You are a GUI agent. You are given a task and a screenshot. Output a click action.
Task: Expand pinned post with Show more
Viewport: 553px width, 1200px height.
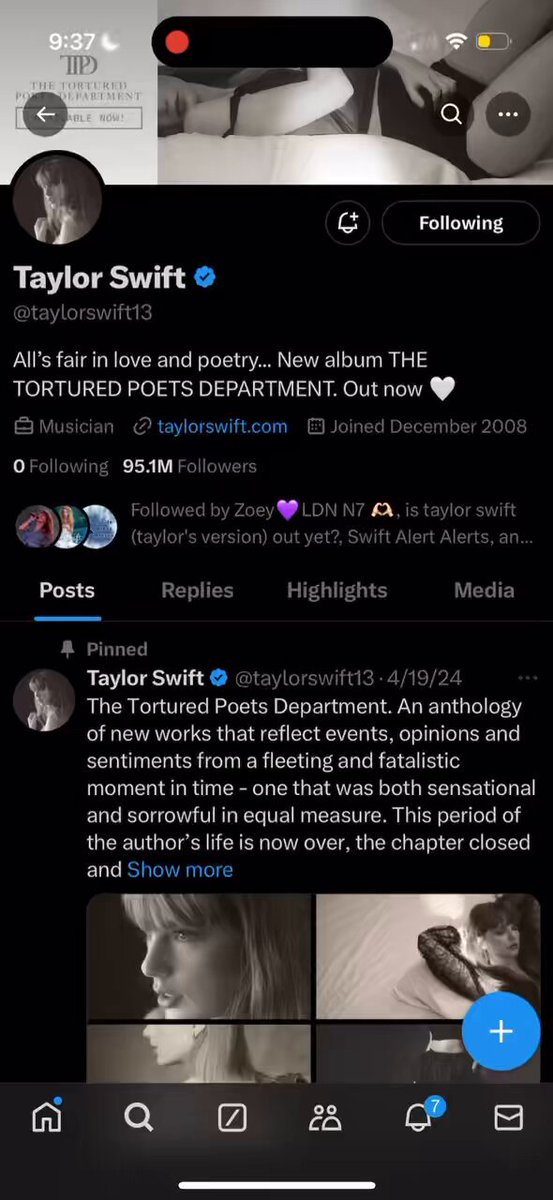pos(180,869)
